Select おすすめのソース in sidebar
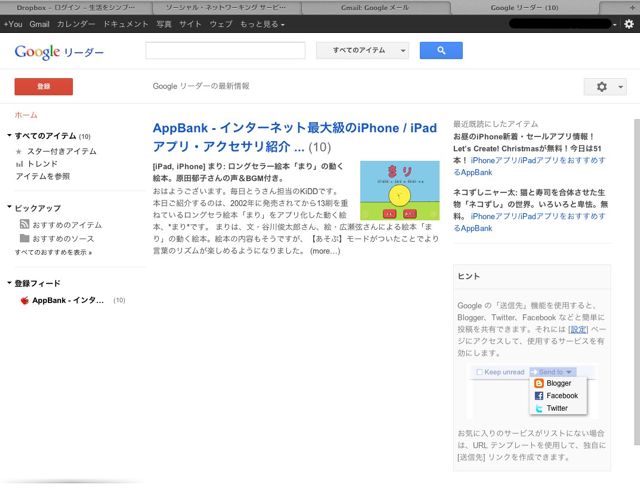This screenshot has height=490, width=640. (x=63, y=238)
